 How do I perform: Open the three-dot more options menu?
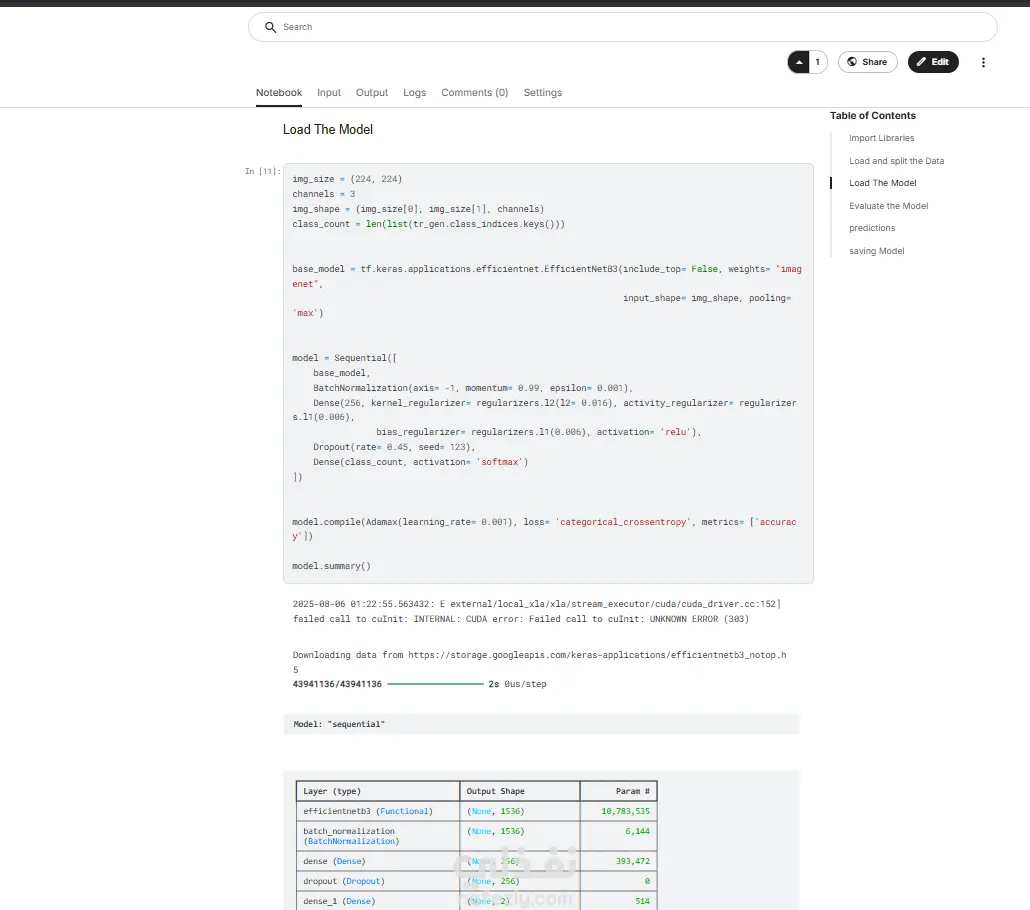[983, 62]
